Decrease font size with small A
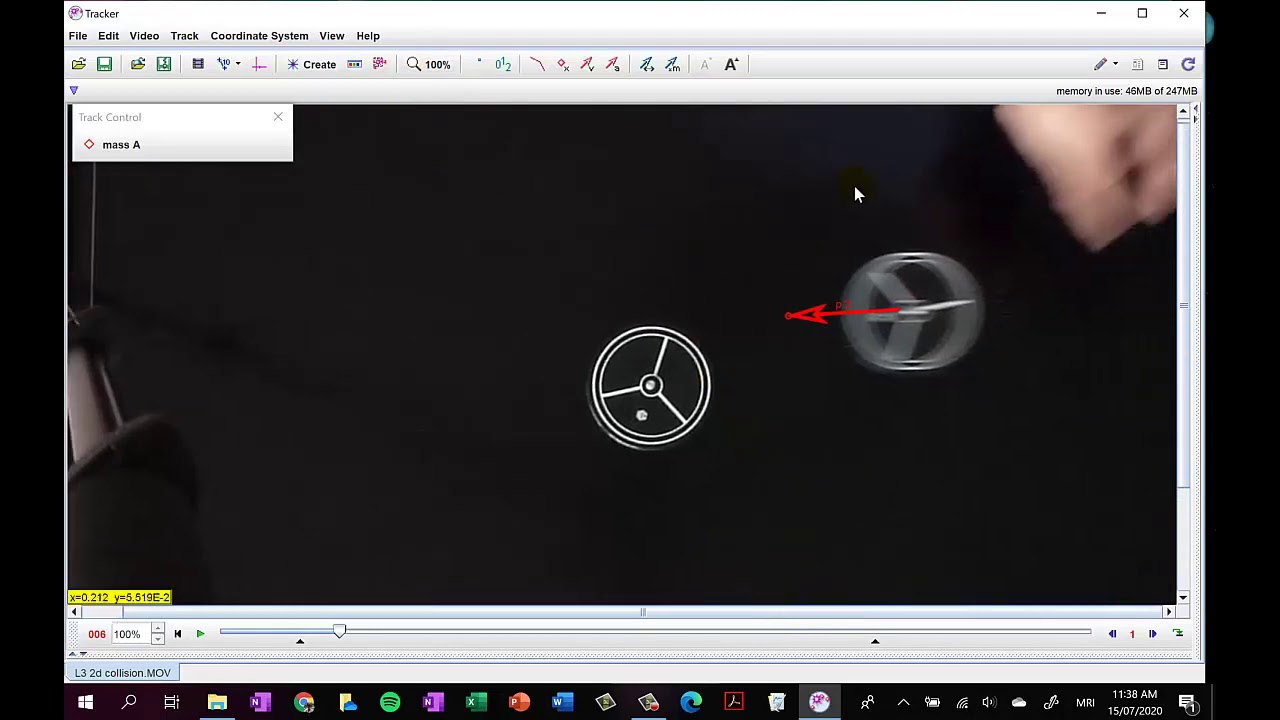 705,64
